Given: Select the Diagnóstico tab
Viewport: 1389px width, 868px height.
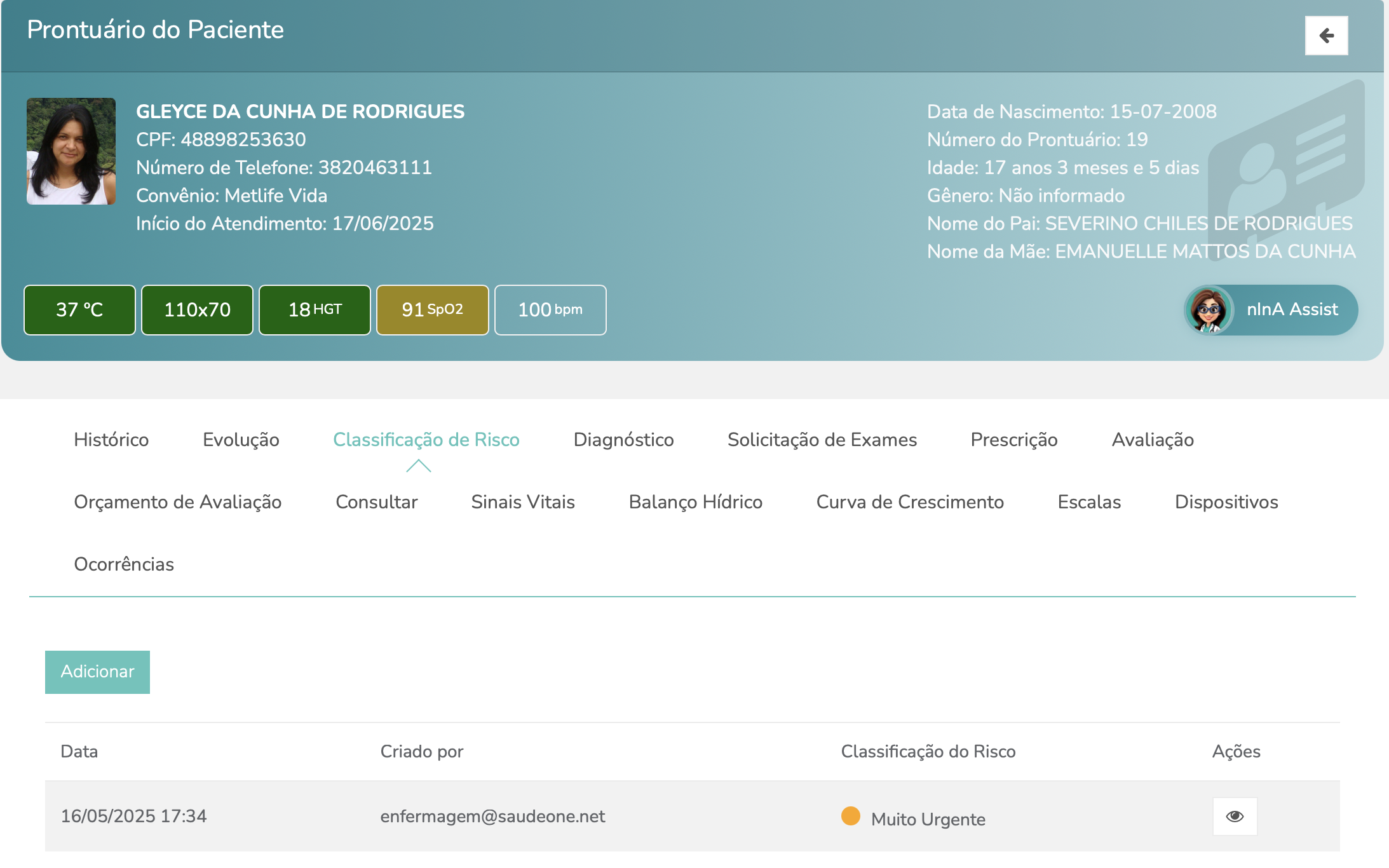Looking at the screenshot, I should [623, 440].
